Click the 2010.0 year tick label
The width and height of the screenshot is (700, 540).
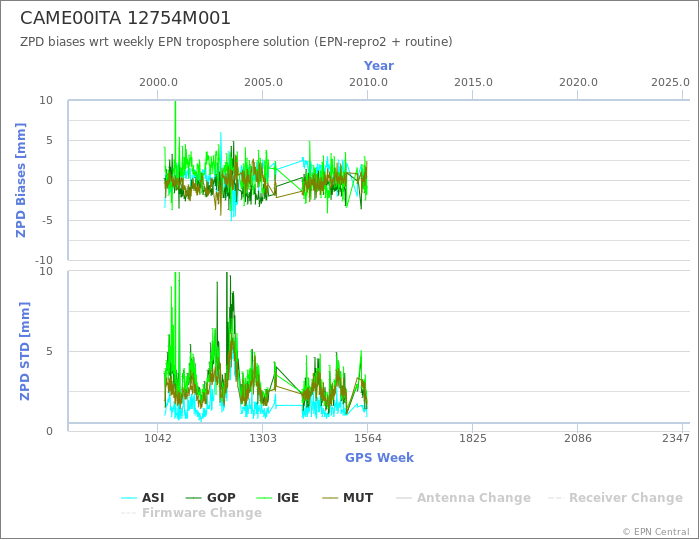point(368,83)
